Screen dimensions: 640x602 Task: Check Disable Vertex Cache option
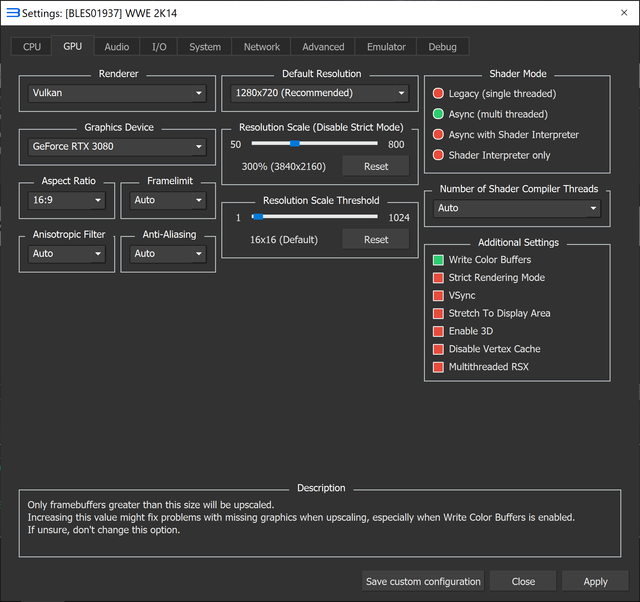[487, 349]
